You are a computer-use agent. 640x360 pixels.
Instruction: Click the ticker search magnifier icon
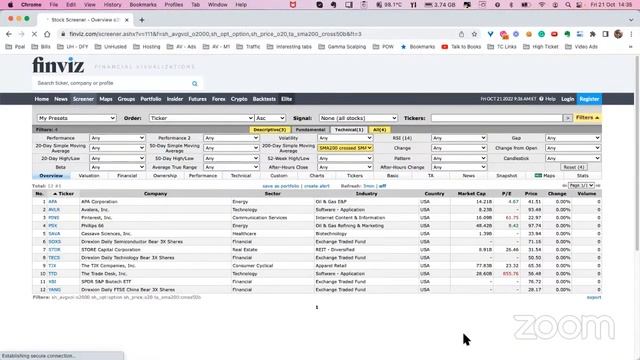pyautogui.click(x=195, y=83)
